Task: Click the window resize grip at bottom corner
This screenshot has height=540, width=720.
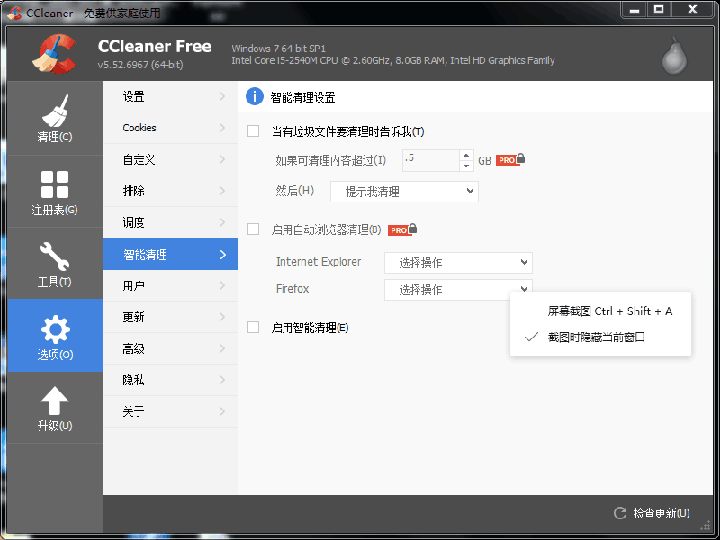Action: [706, 526]
